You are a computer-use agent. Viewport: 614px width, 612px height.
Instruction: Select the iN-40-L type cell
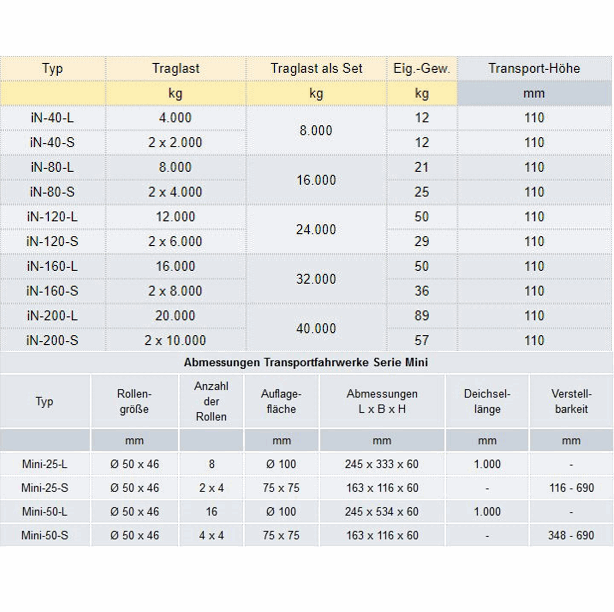click(x=52, y=118)
